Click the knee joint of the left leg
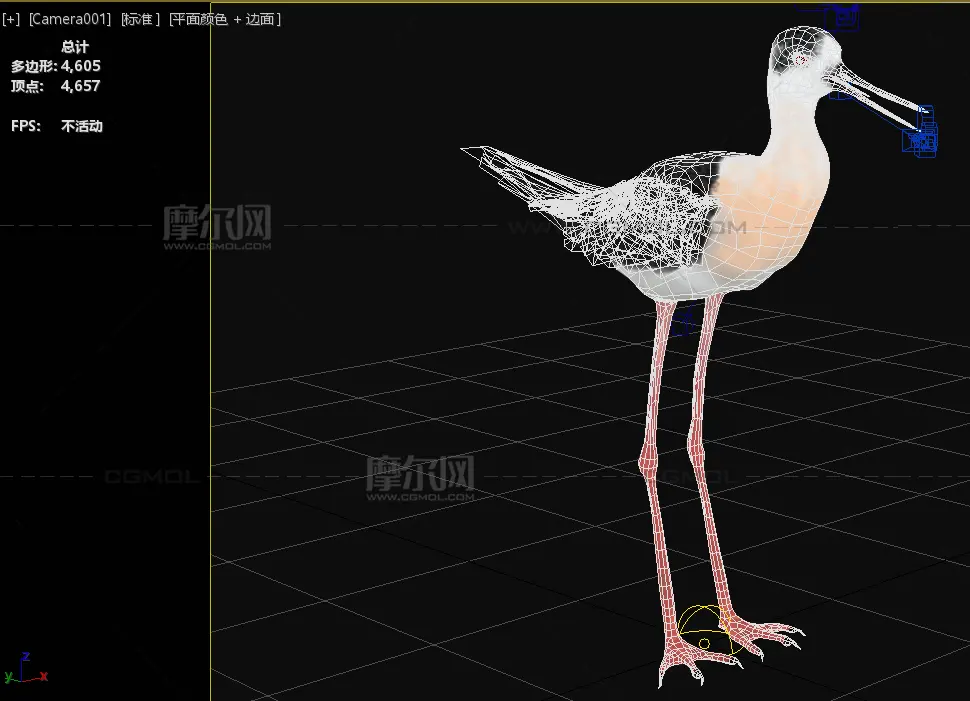 pos(647,464)
